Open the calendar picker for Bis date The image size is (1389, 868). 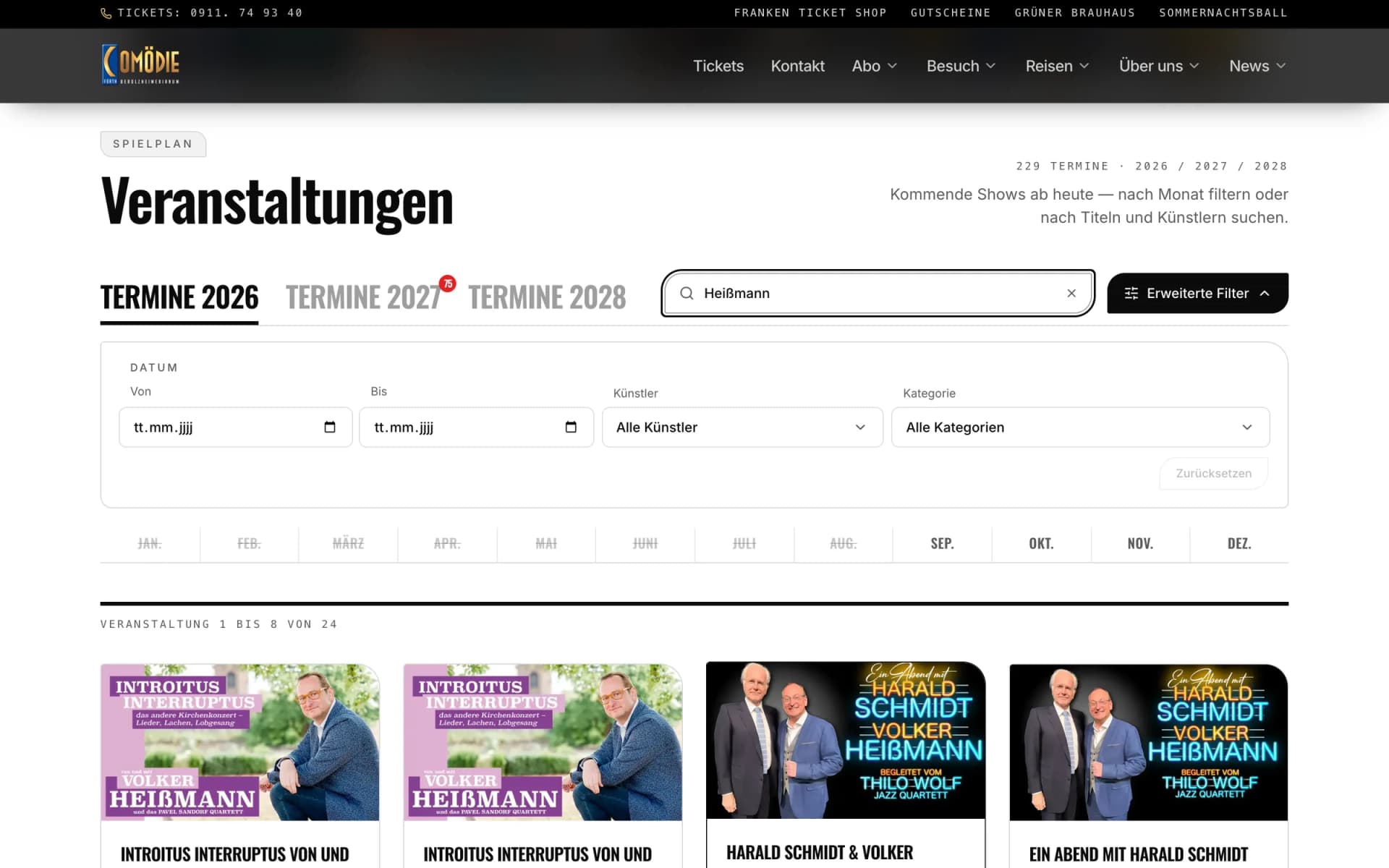tap(571, 427)
